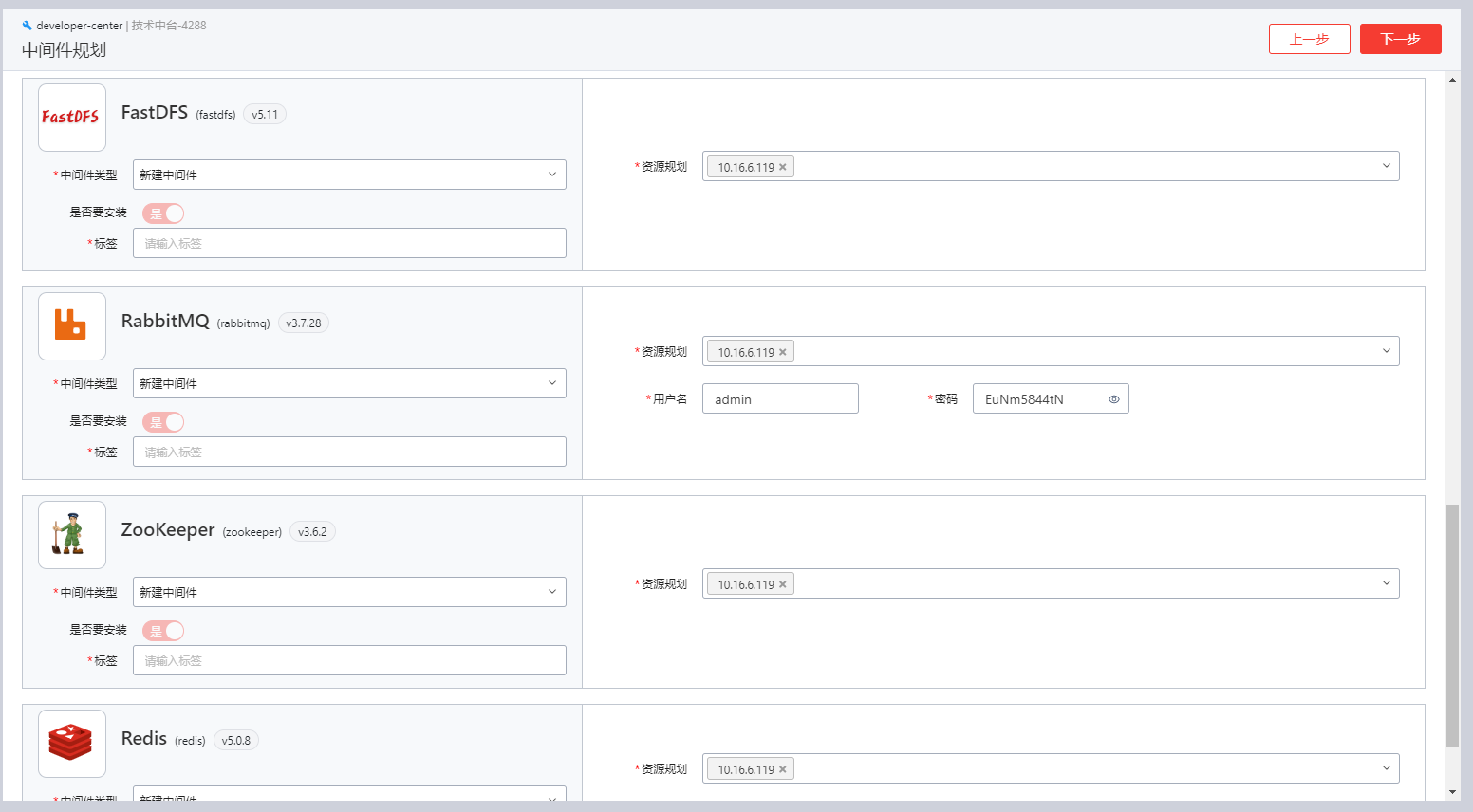Click the v3.7.28 RabbitMQ version badge
Image resolution: width=1473 pixels, height=812 pixels.
(x=304, y=323)
